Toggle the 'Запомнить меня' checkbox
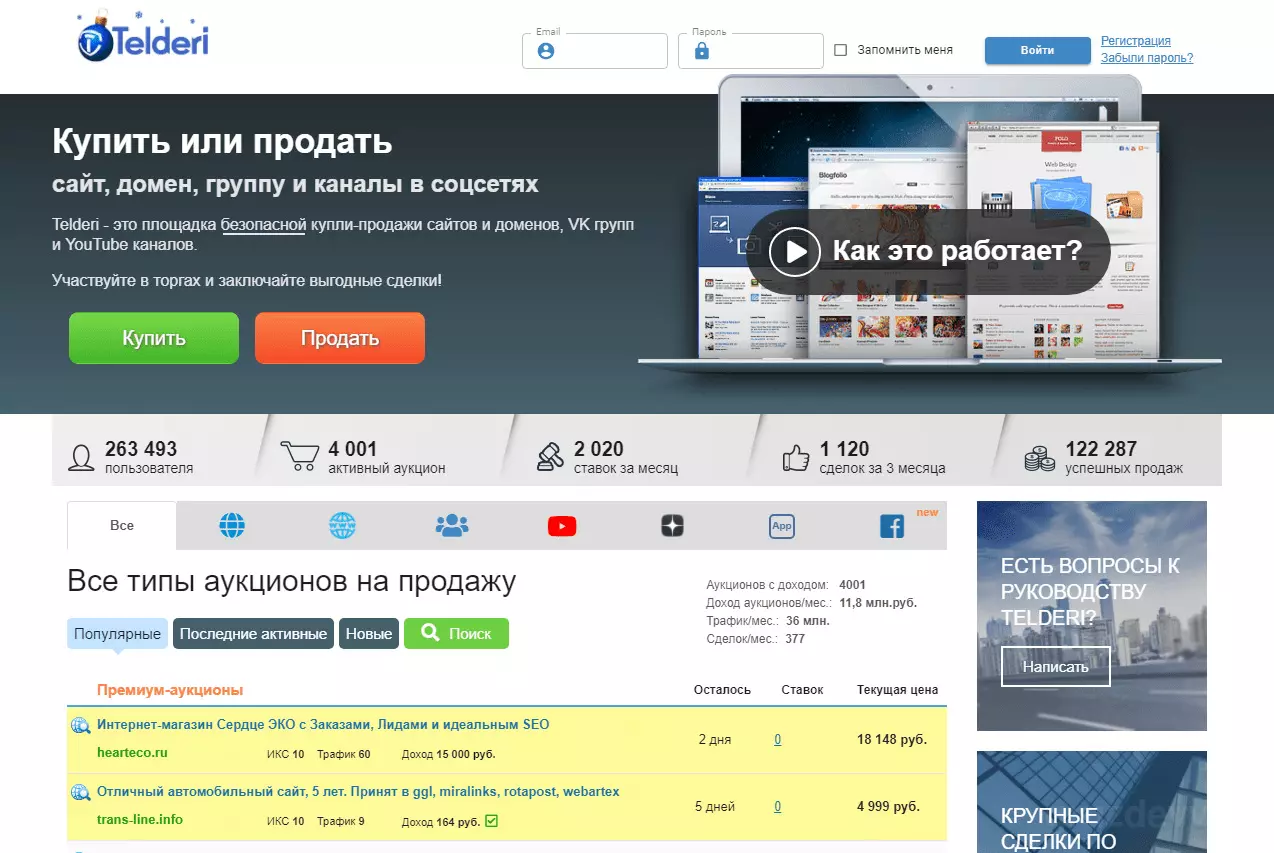This screenshot has width=1274, height=853. 840,50
